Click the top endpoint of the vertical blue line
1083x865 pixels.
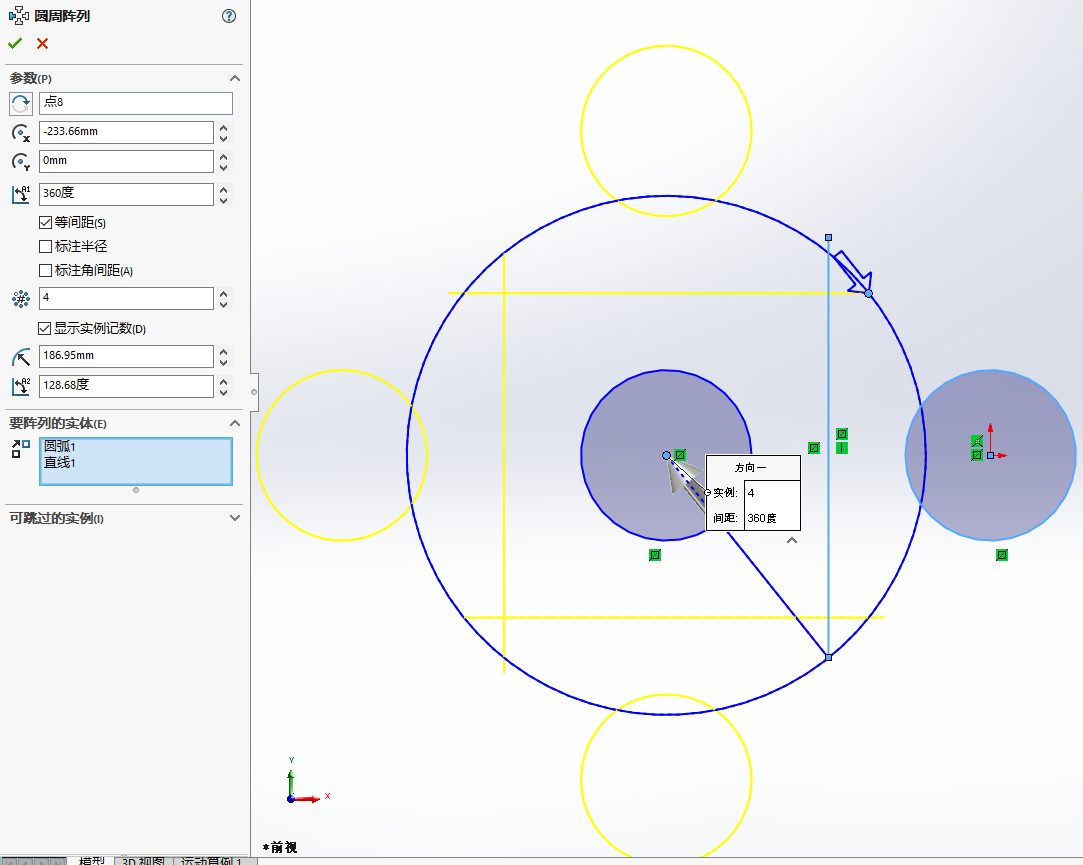tap(828, 238)
